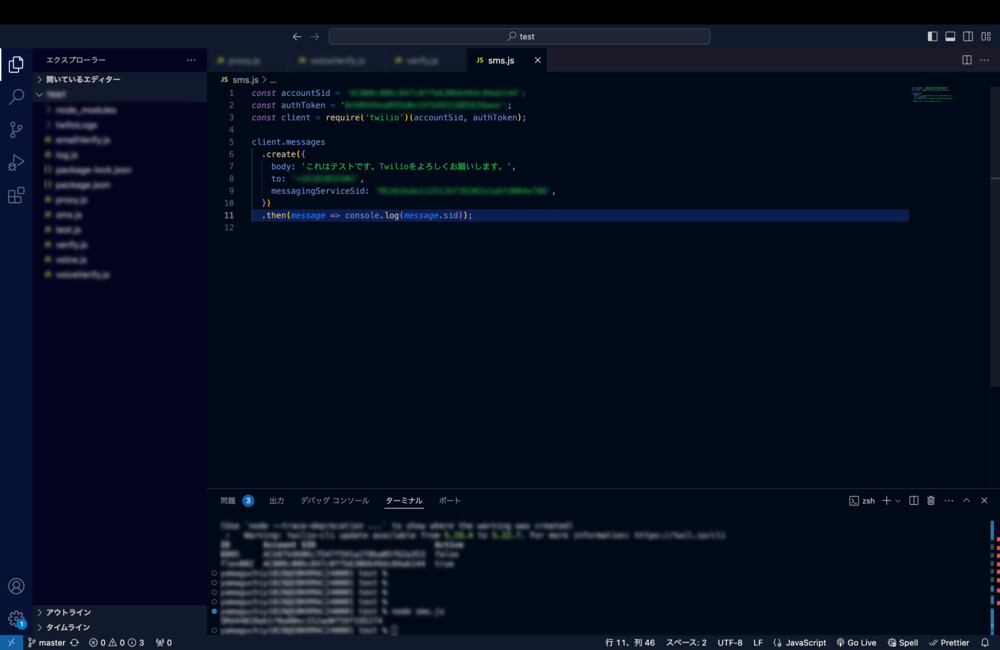Screen dimensions: 1000x650
Task: Kill terminal with the trash icon
Action: click(931, 500)
